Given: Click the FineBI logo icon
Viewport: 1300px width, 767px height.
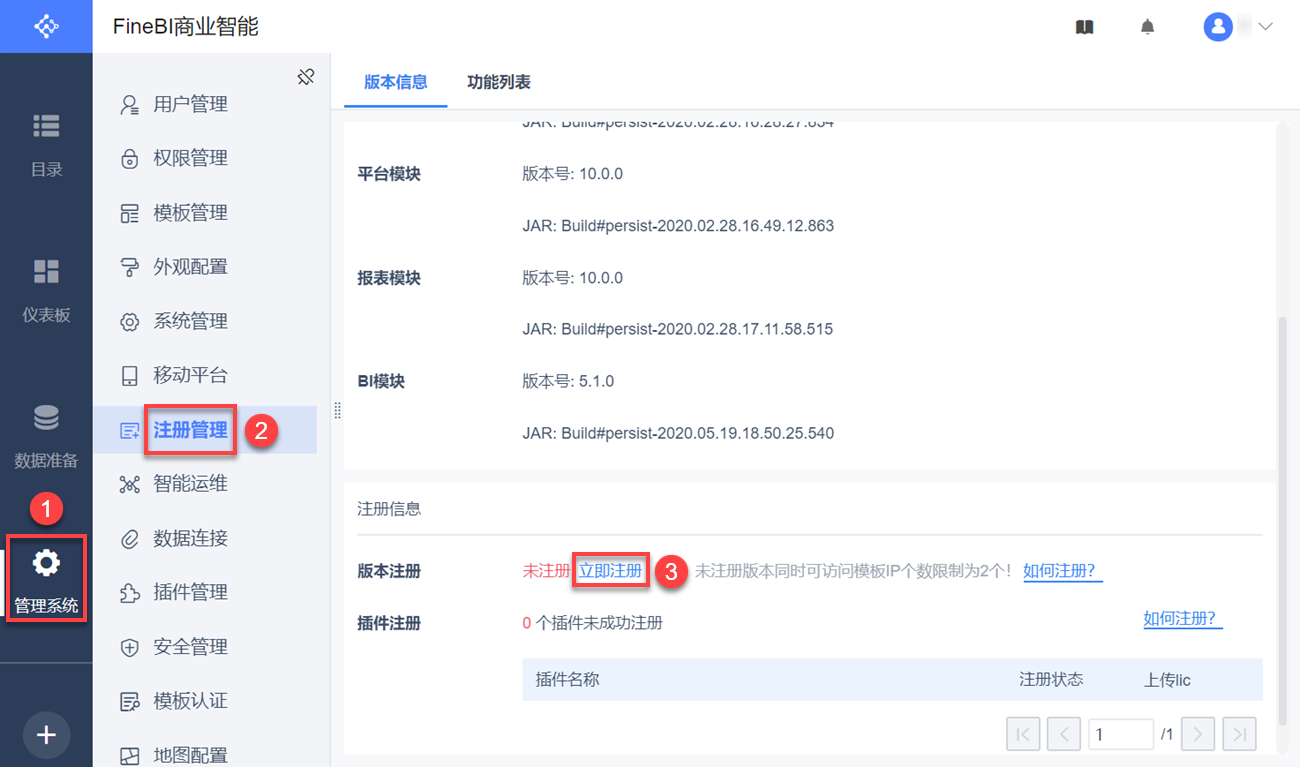Looking at the screenshot, I should coord(46,26).
